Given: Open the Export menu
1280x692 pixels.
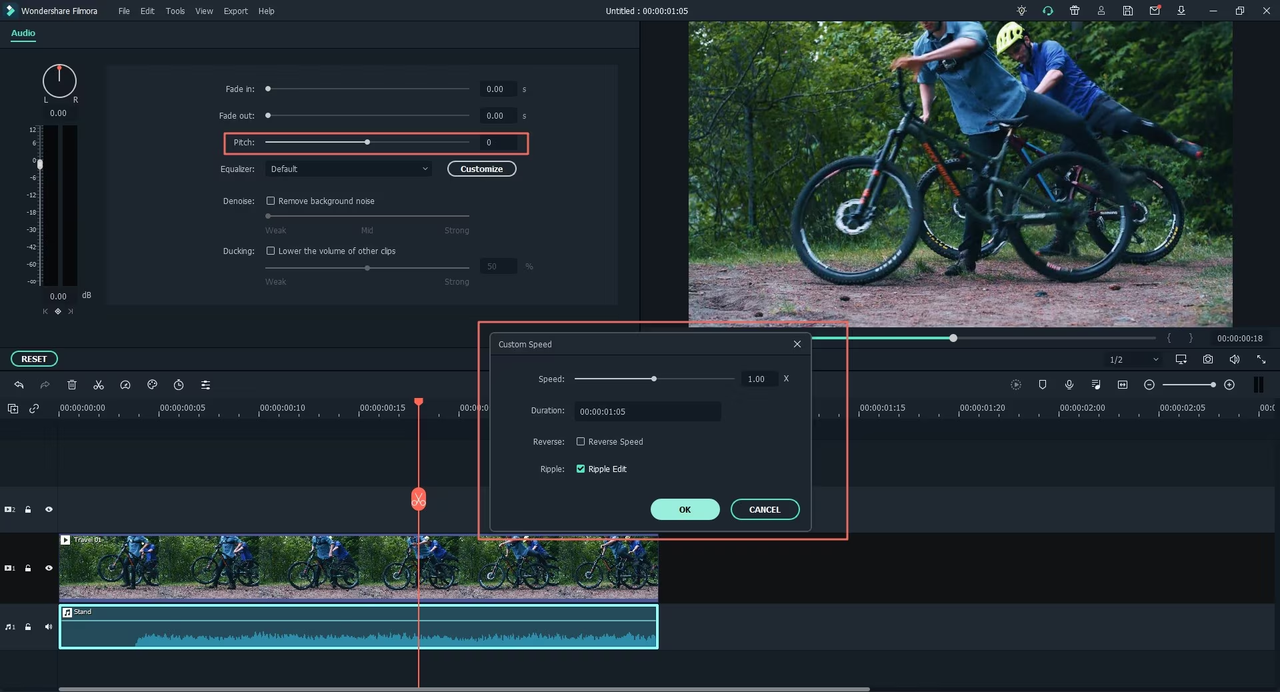Looking at the screenshot, I should tap(235, 11).
